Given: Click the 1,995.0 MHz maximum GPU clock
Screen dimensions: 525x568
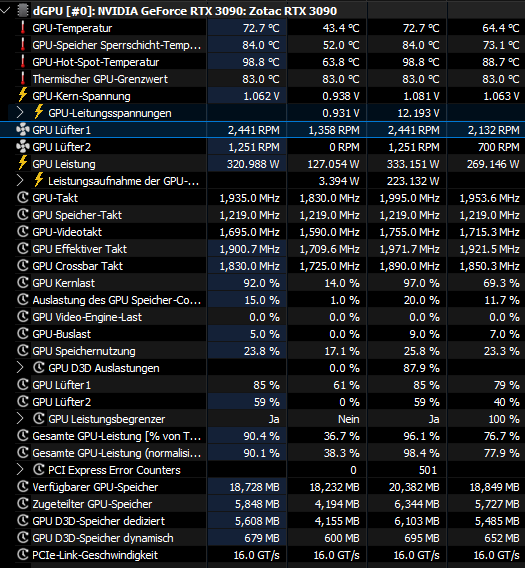Looking at the screenshot, I should click(x=409, y=198).
